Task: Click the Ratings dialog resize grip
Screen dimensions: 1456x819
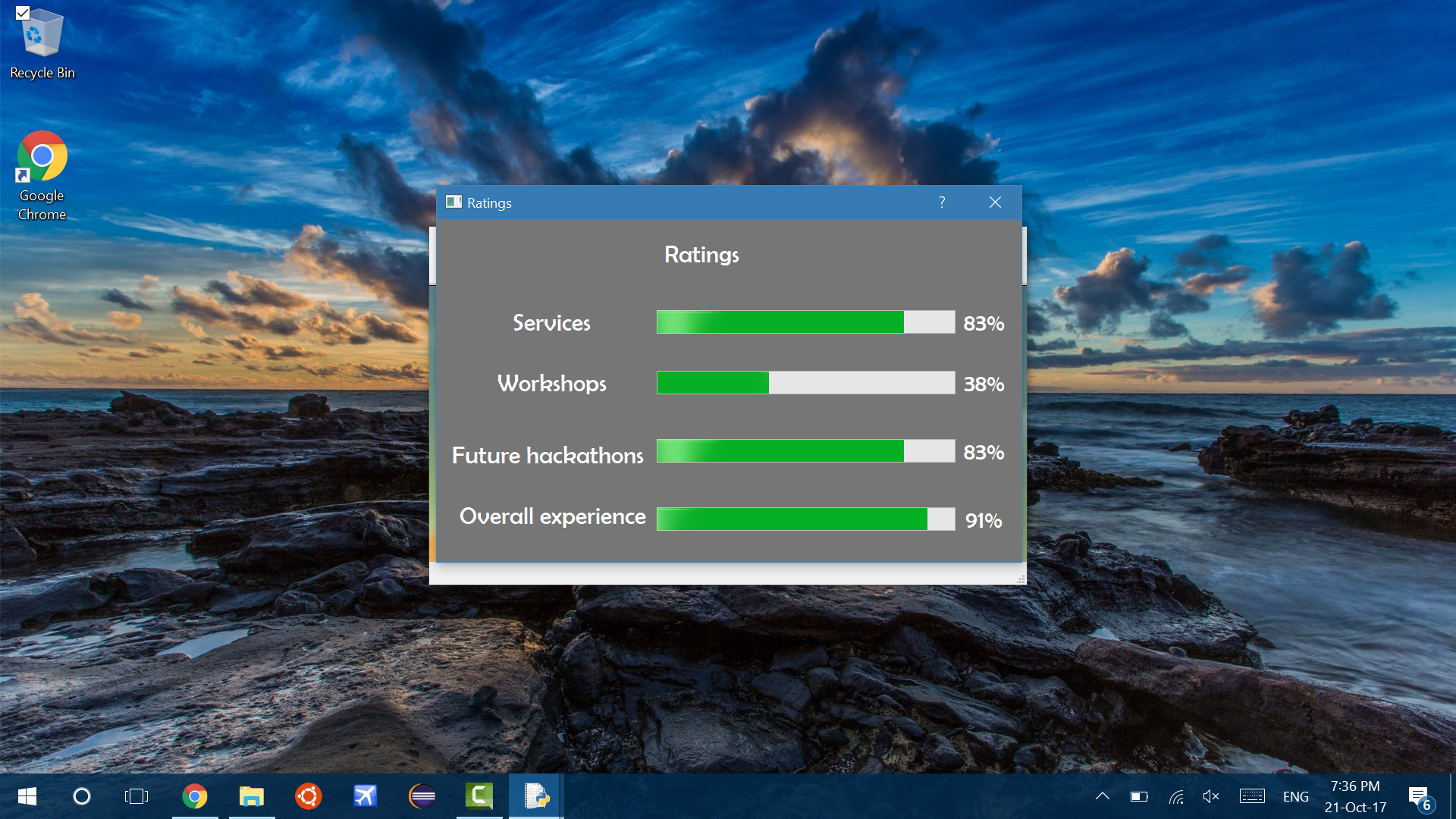Action: (1021, 579)
